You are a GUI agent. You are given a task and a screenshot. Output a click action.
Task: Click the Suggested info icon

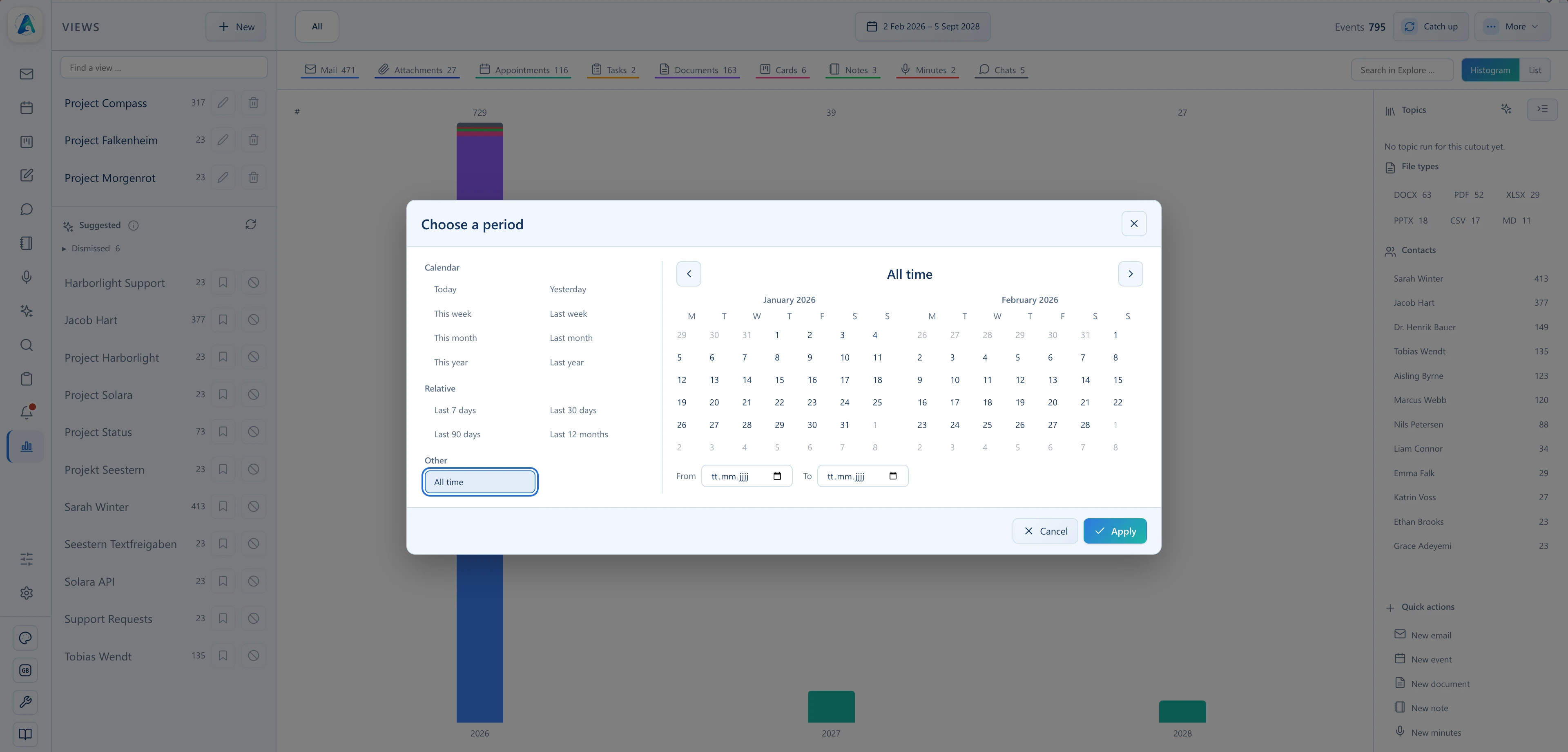coord(134,225)
